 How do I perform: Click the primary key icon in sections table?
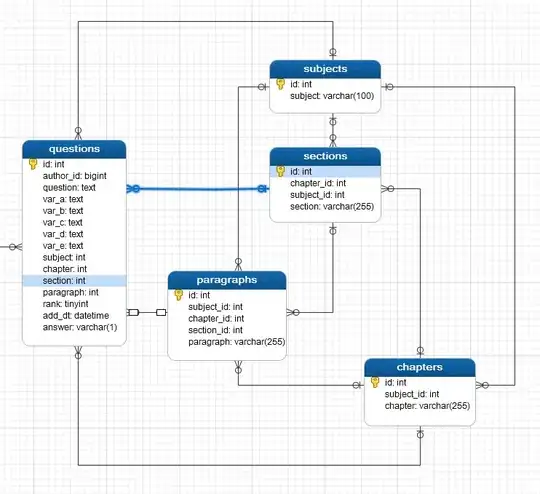pos(281,171)
